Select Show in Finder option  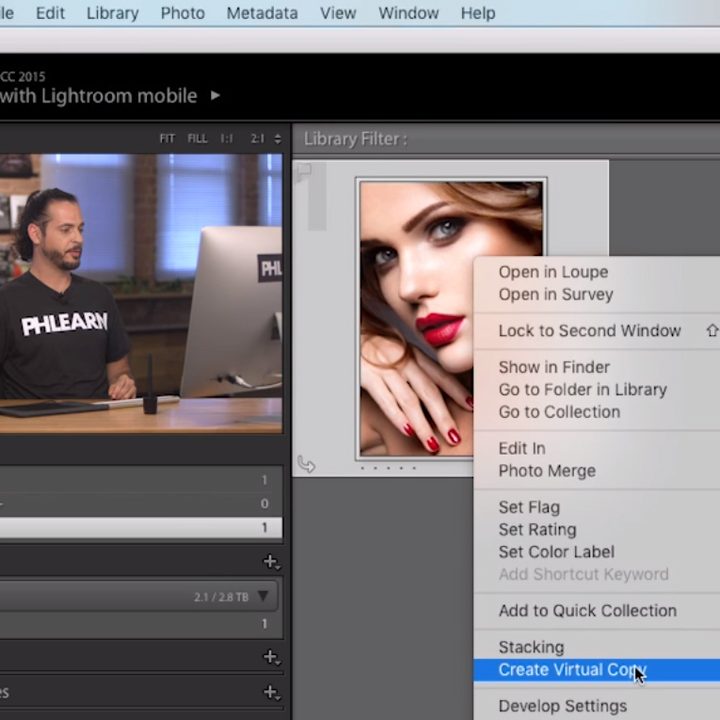pos(554,367)
